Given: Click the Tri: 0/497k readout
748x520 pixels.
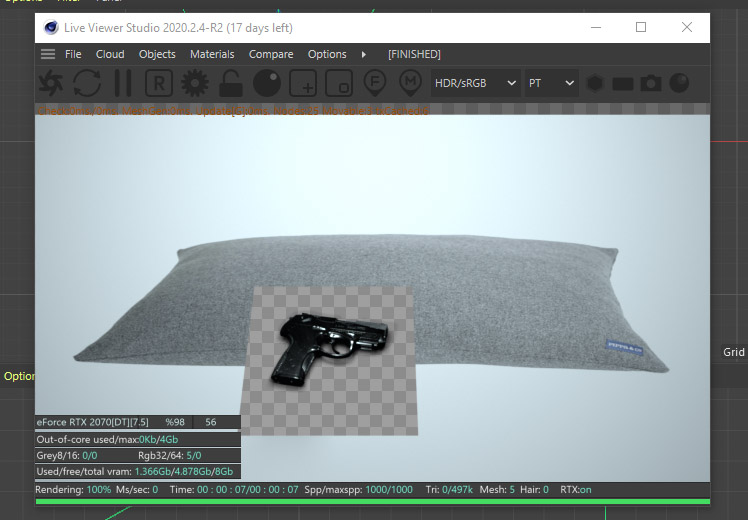Looking at the screenshot, I should (449, 489).
